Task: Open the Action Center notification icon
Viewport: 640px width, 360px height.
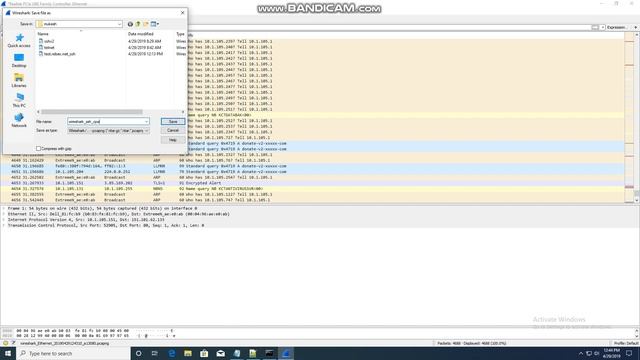Action: [x=629, y=353]
